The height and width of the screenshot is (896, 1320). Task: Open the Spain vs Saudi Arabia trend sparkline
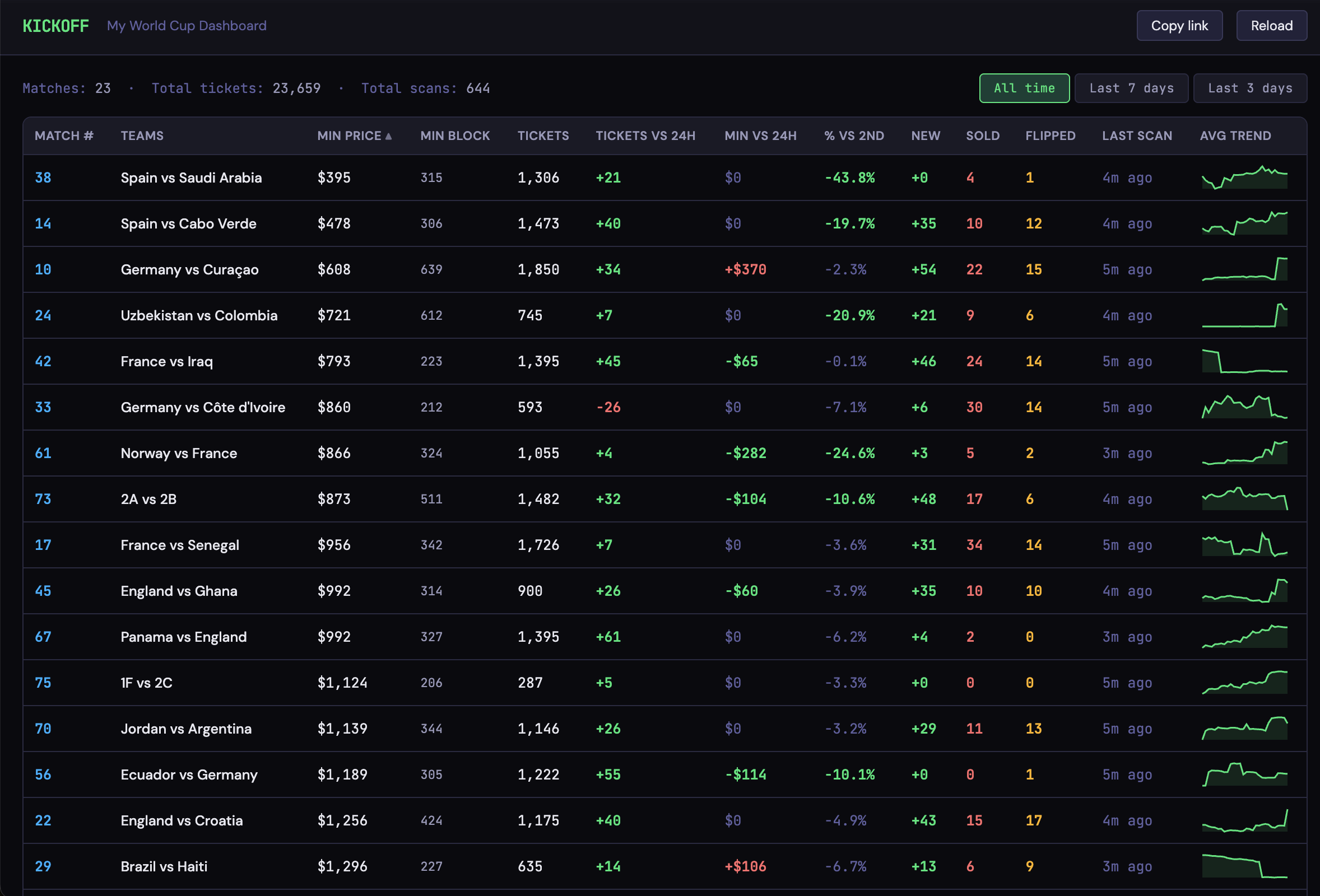(1244, 177)
